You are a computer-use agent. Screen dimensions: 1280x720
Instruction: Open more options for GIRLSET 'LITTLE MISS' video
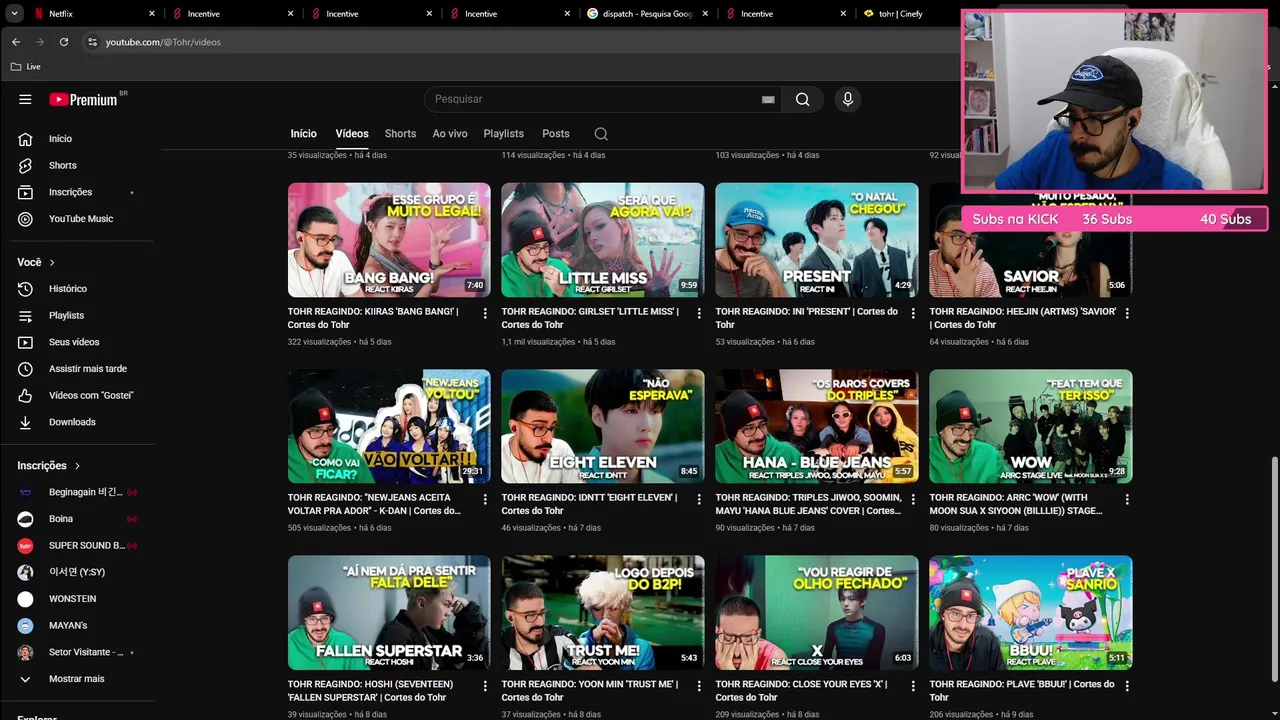699,313
